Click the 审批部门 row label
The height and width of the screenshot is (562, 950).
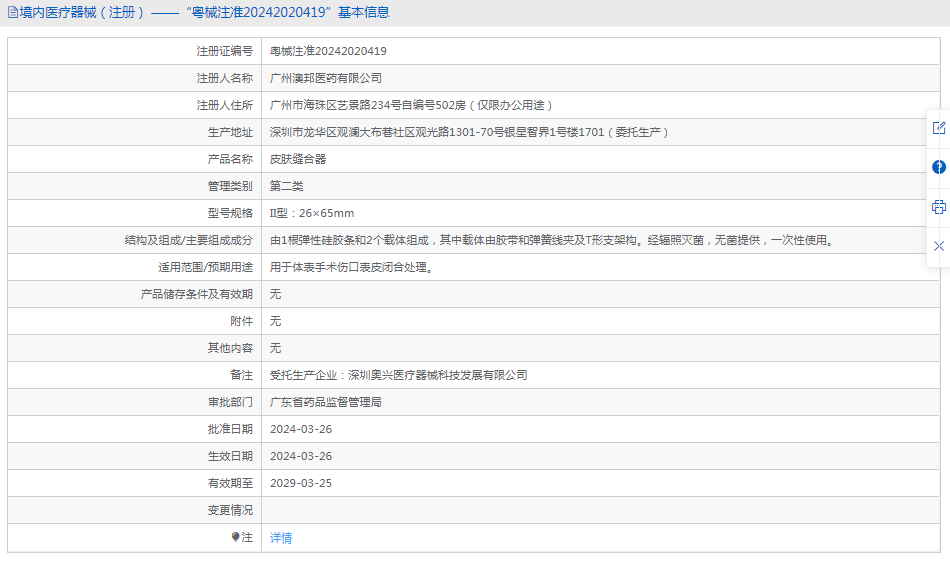point(230,402)
